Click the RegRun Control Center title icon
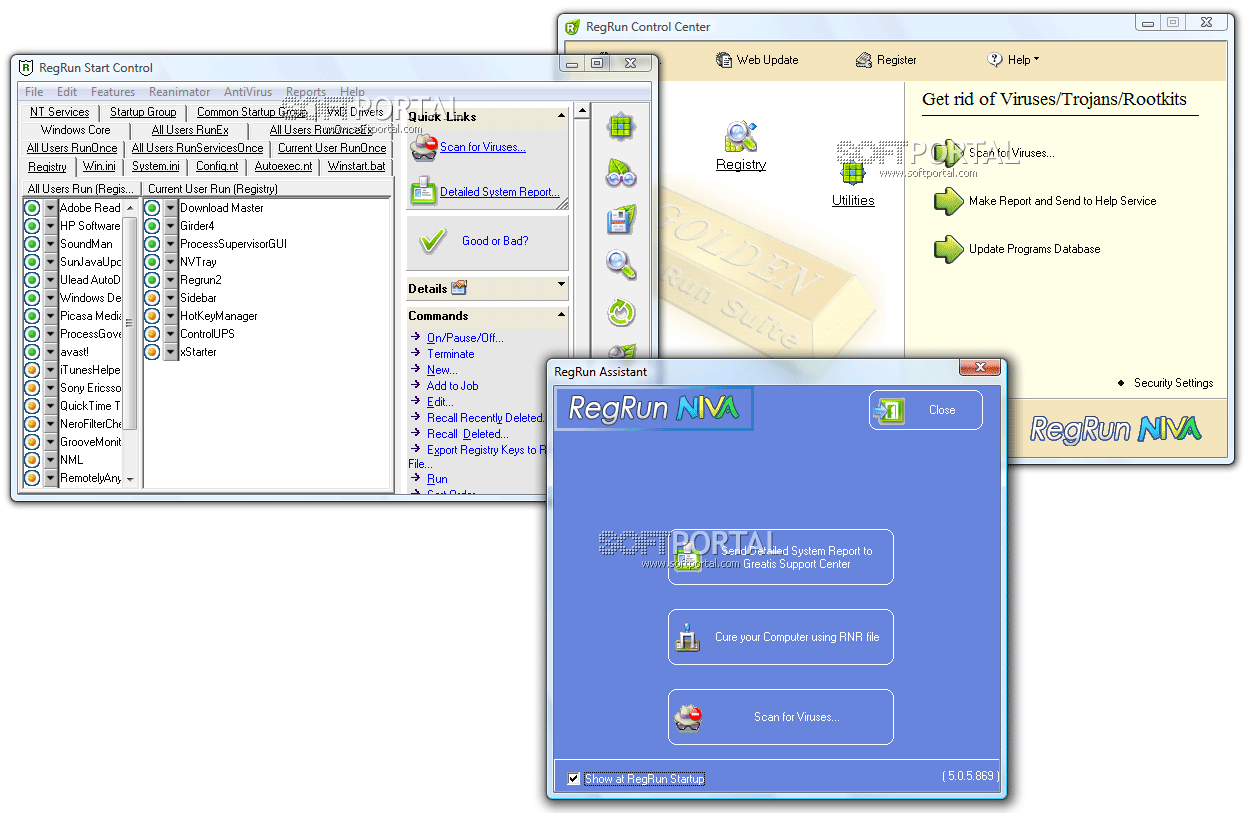 [x=572, y=27]
